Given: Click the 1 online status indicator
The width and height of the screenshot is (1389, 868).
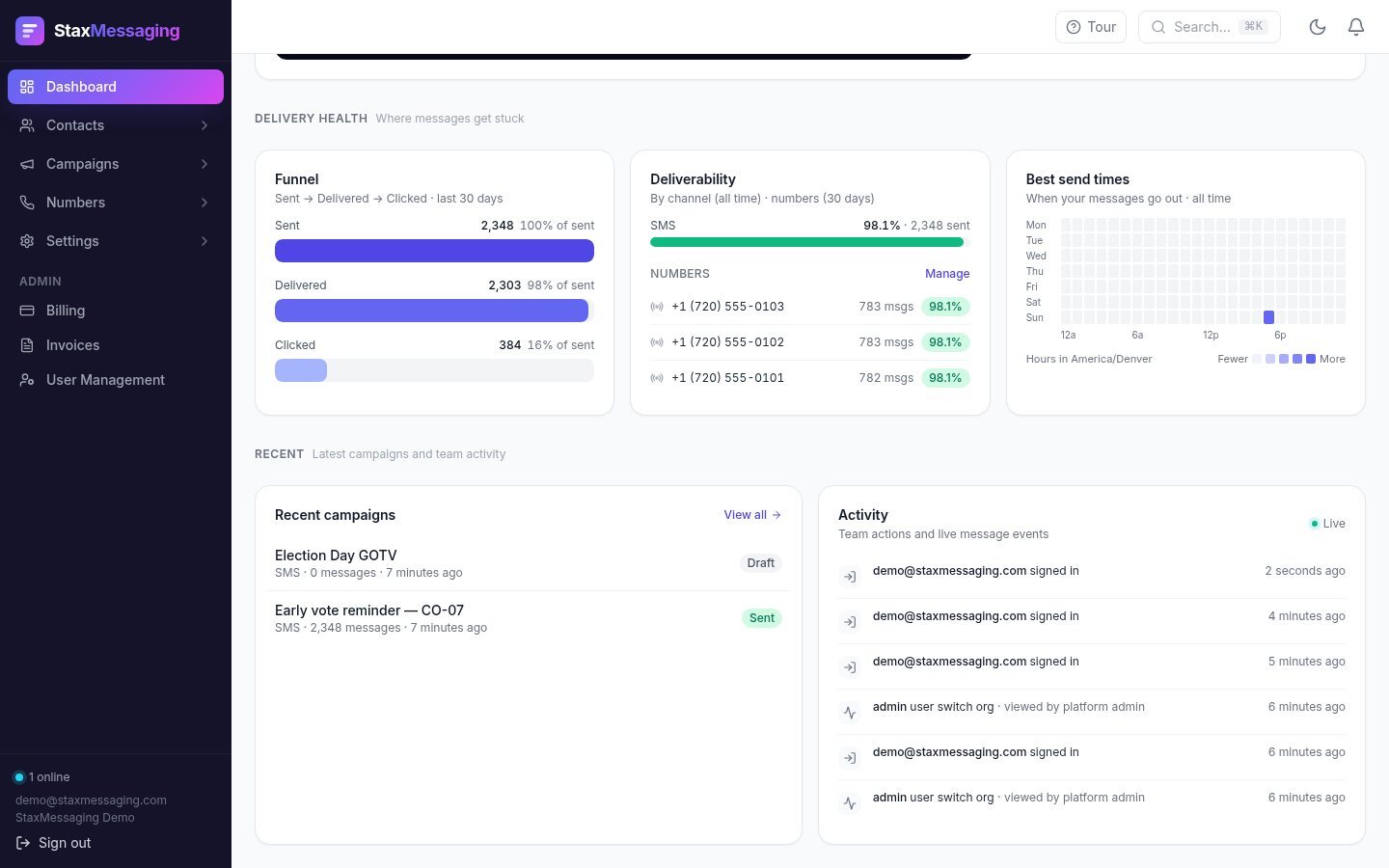Looking at the screenshot, I should 42,777.
